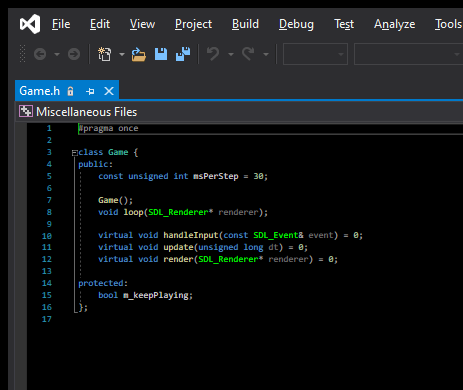Click the New Project icon
Screen dimensions: 463x390
[x=105, y=54]
